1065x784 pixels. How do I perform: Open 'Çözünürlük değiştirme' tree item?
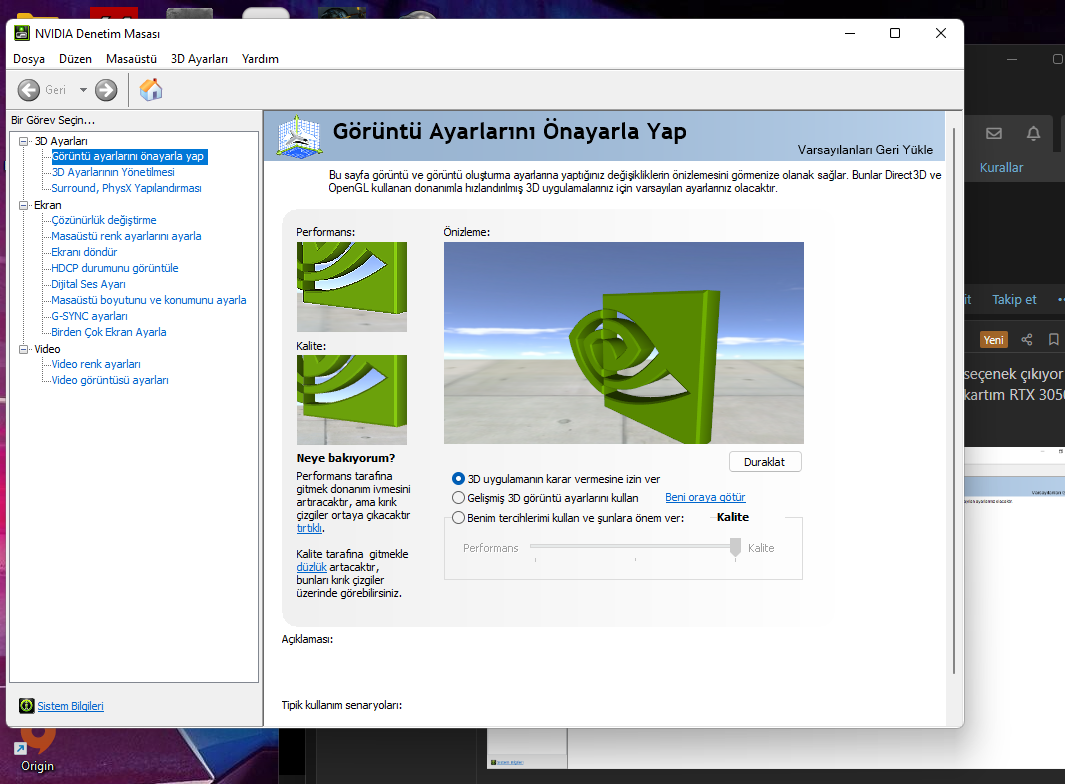click(104, 220)
